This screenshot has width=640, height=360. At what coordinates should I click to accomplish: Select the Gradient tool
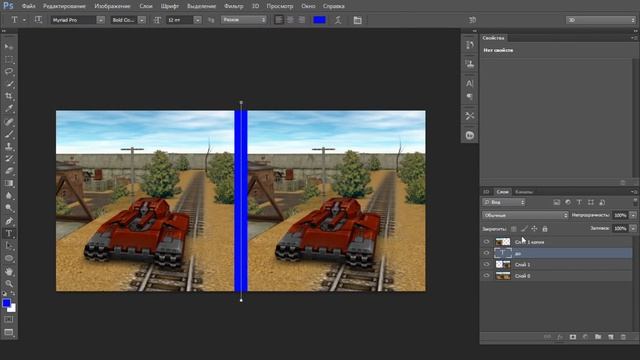[x=9, y=183]
